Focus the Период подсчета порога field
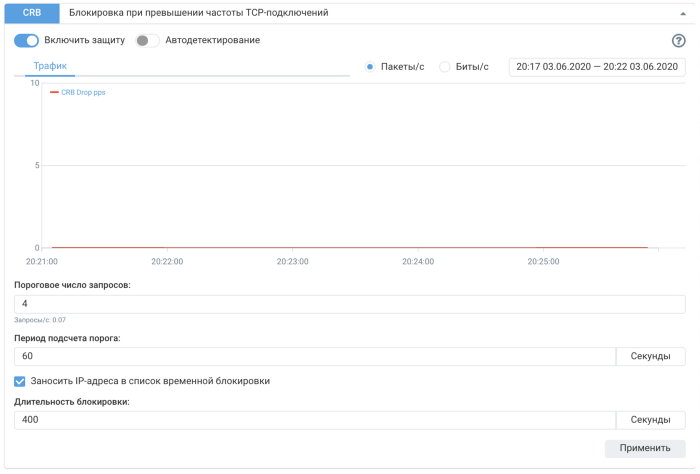700x474 pixels. point(314,356)
